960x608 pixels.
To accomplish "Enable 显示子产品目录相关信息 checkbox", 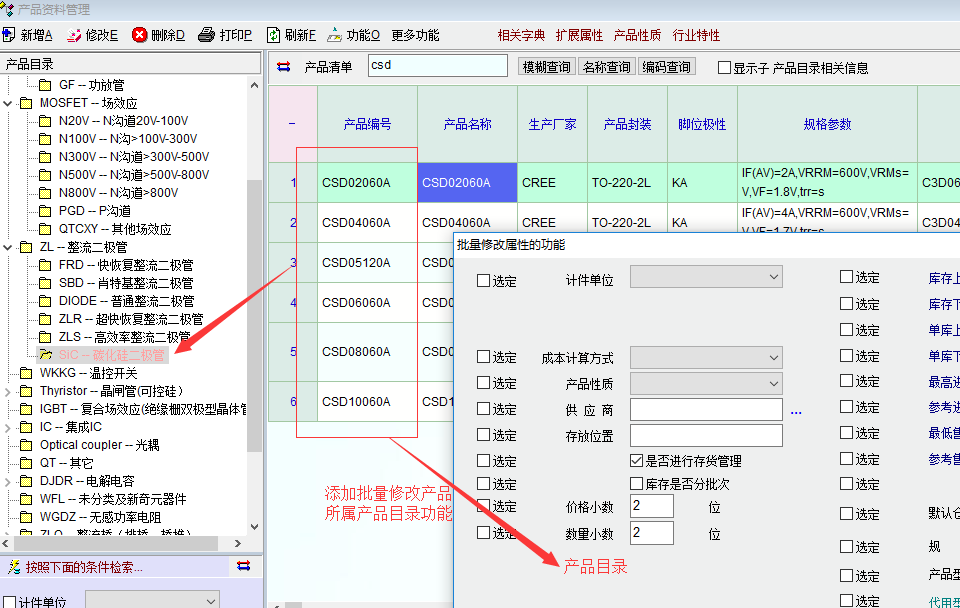I will [725, 68].
